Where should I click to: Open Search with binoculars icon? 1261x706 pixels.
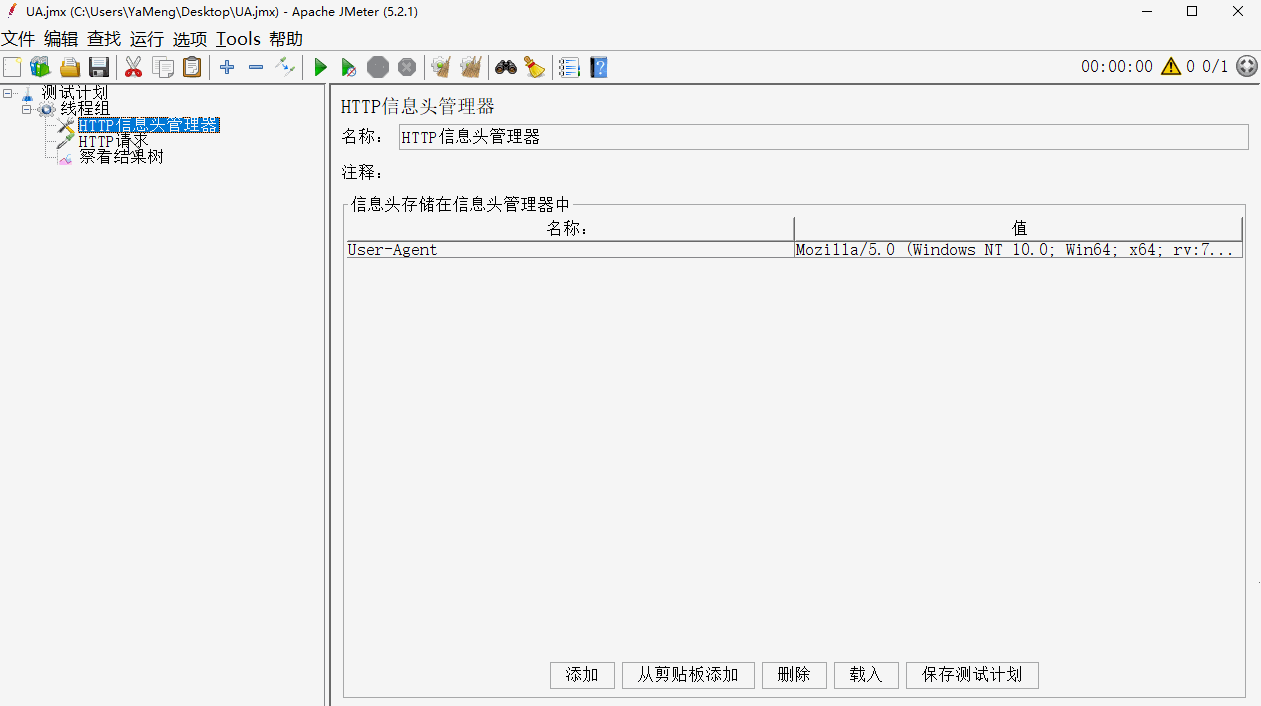pos(505,67)
